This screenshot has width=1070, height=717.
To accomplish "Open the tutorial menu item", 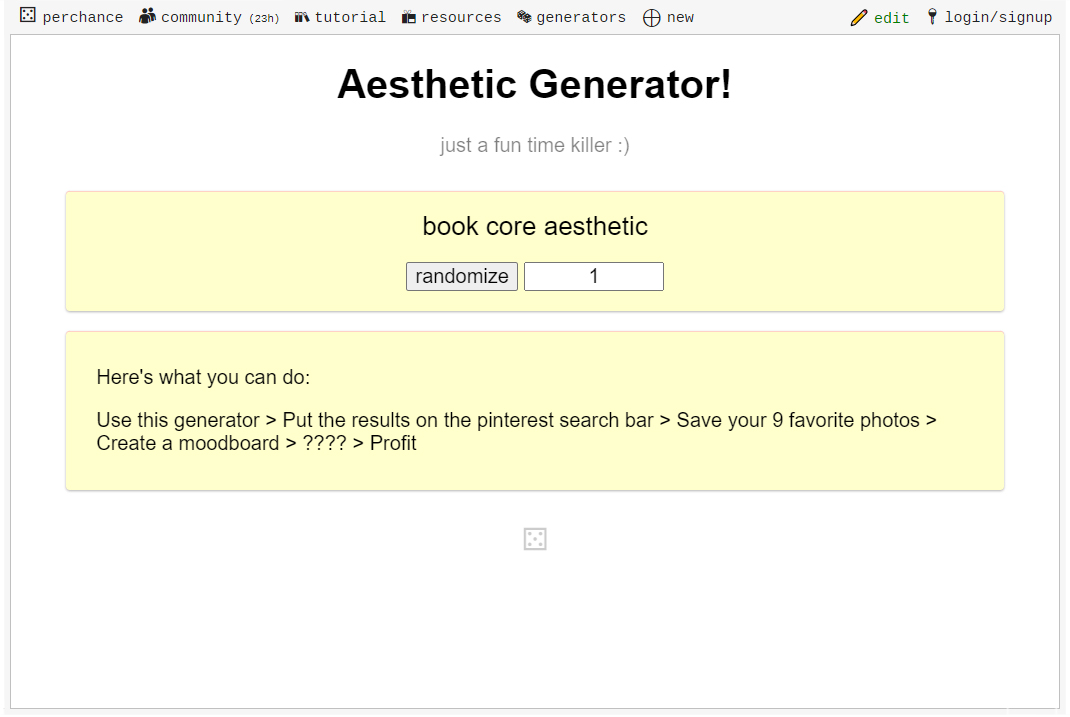I will pyautogui.click(x=350, y=17).
